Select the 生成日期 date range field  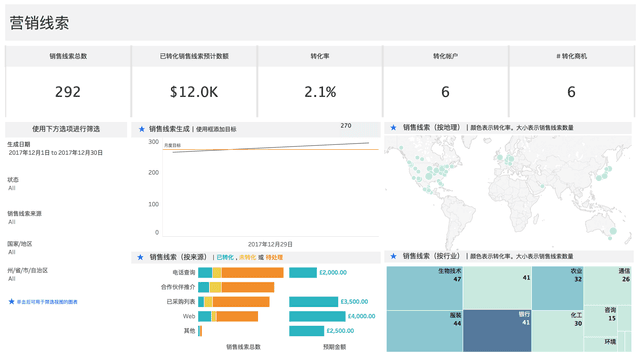[56, 153]
